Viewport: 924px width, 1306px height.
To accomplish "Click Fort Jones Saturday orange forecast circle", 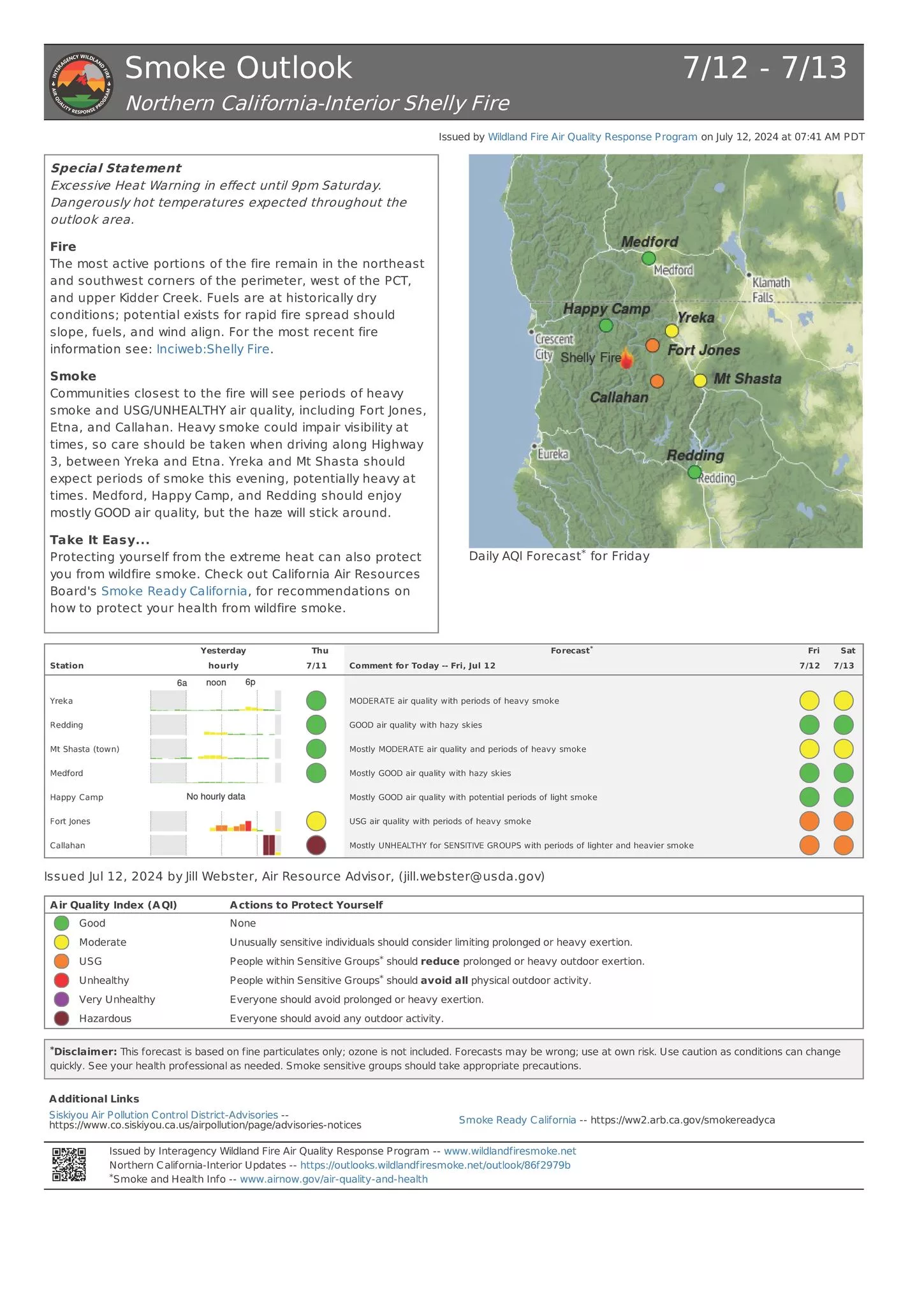I will click(x=844, y=821).
